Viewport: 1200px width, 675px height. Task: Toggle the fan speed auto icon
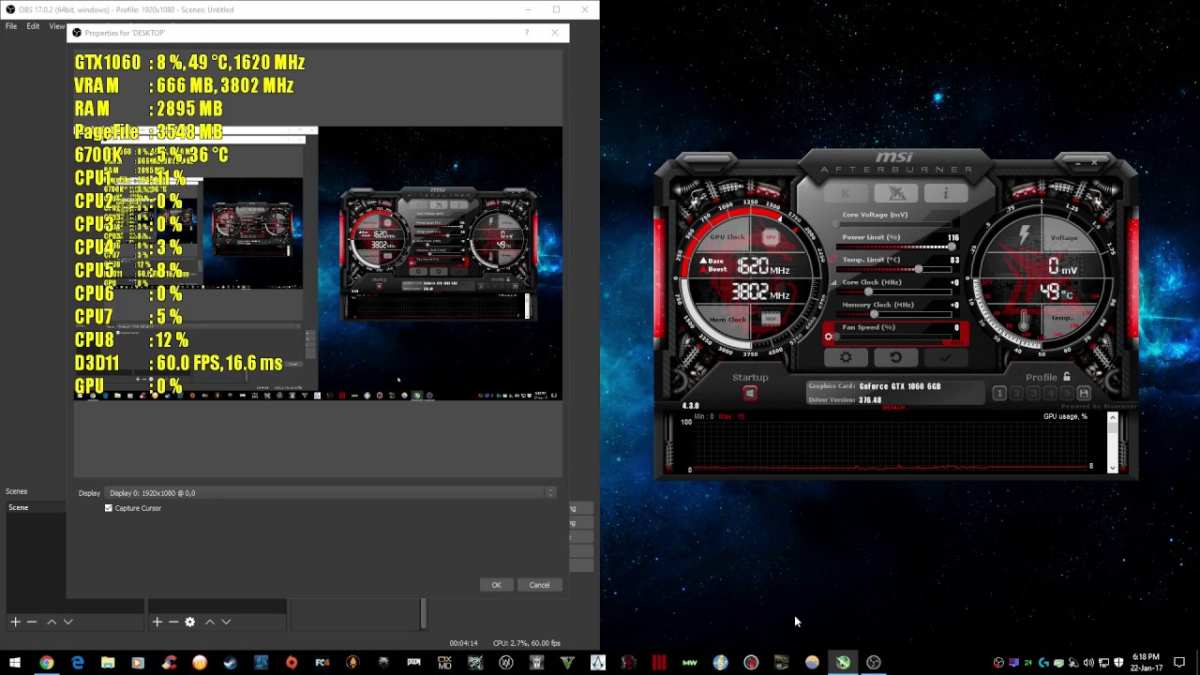click(x=829, y=337)
